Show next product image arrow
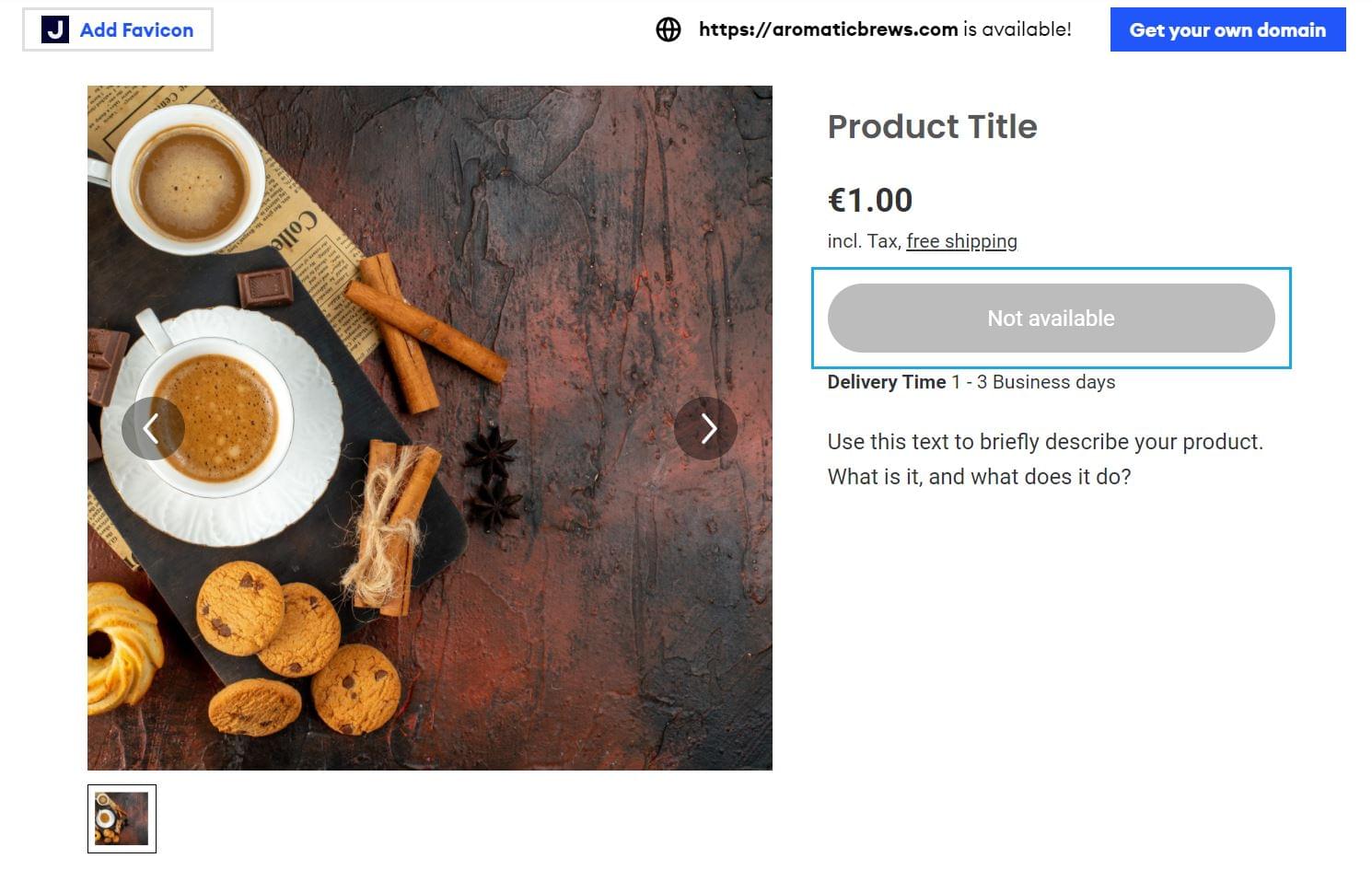Viewport: 1372px width, 893px height. 705,428
